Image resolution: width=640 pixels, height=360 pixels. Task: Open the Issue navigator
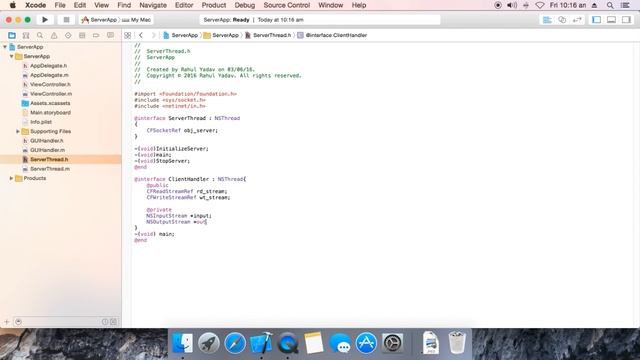coord(54,36)
